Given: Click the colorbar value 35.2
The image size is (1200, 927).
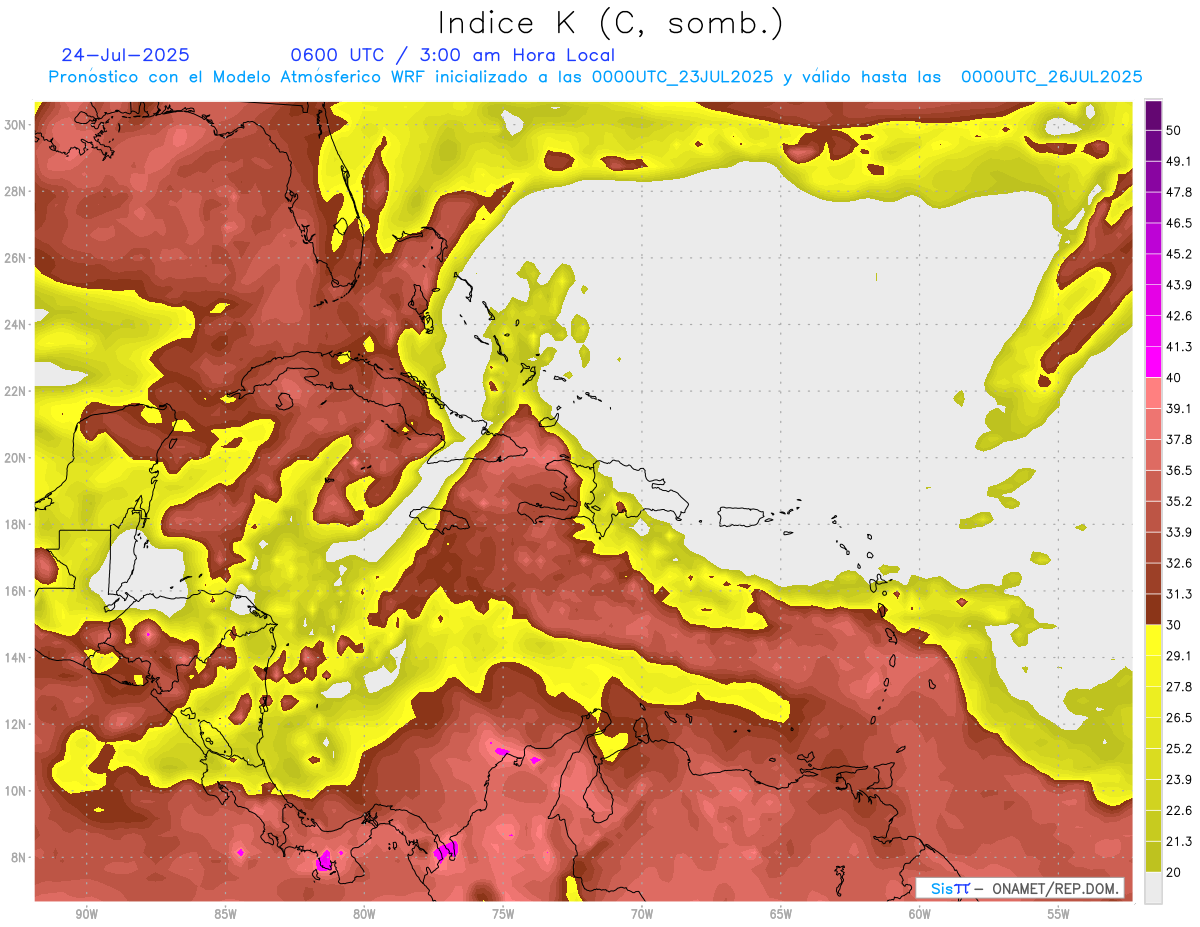Looking at the screenshot, I should [x=1179, y=501].
